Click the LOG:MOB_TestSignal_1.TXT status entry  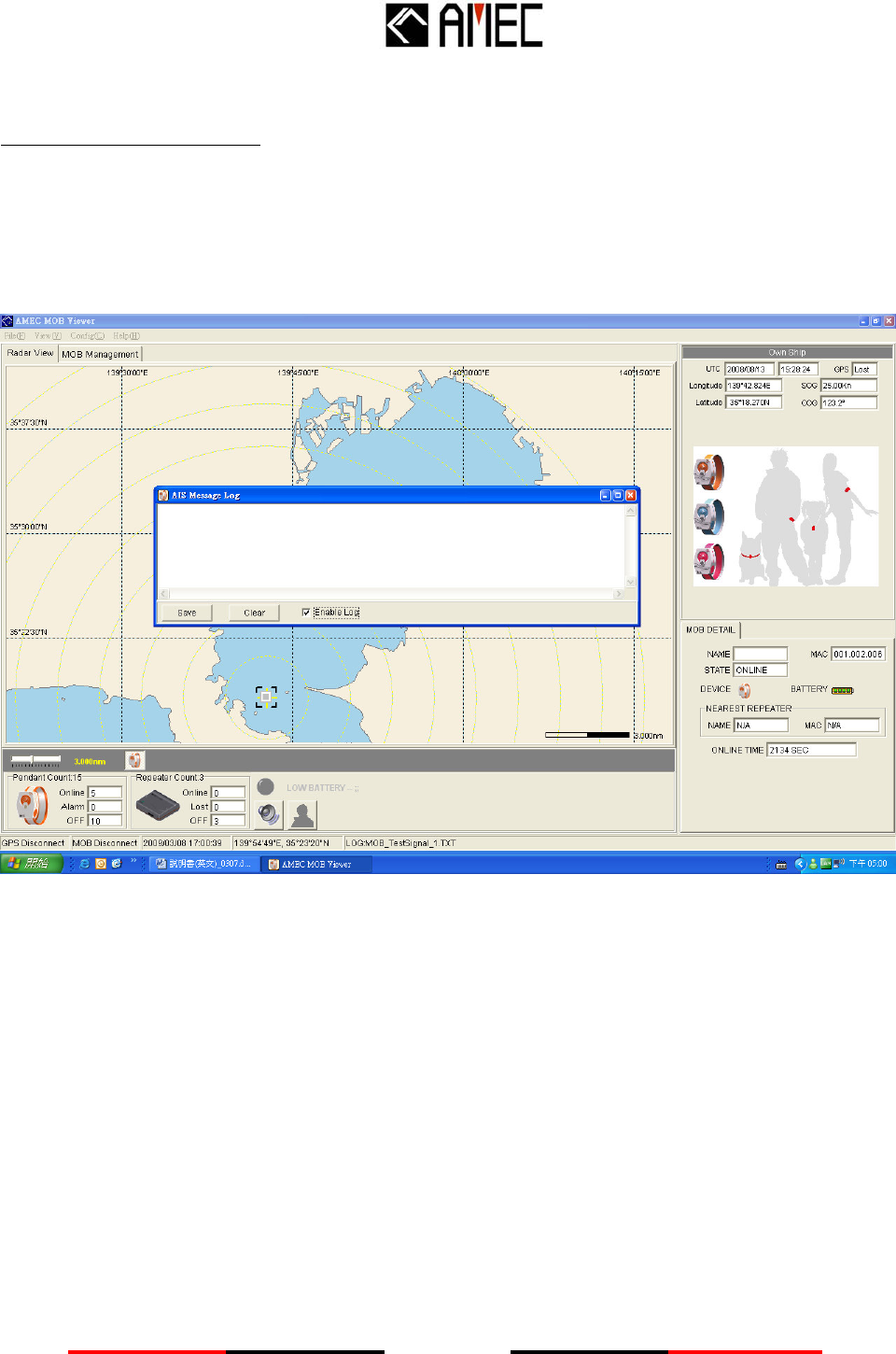[400, 843]
